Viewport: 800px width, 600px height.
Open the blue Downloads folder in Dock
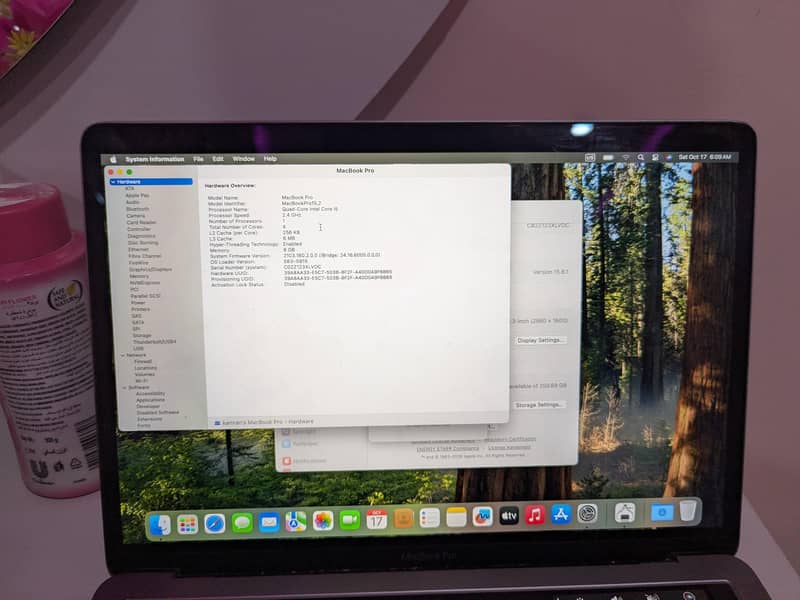(662, 512)
